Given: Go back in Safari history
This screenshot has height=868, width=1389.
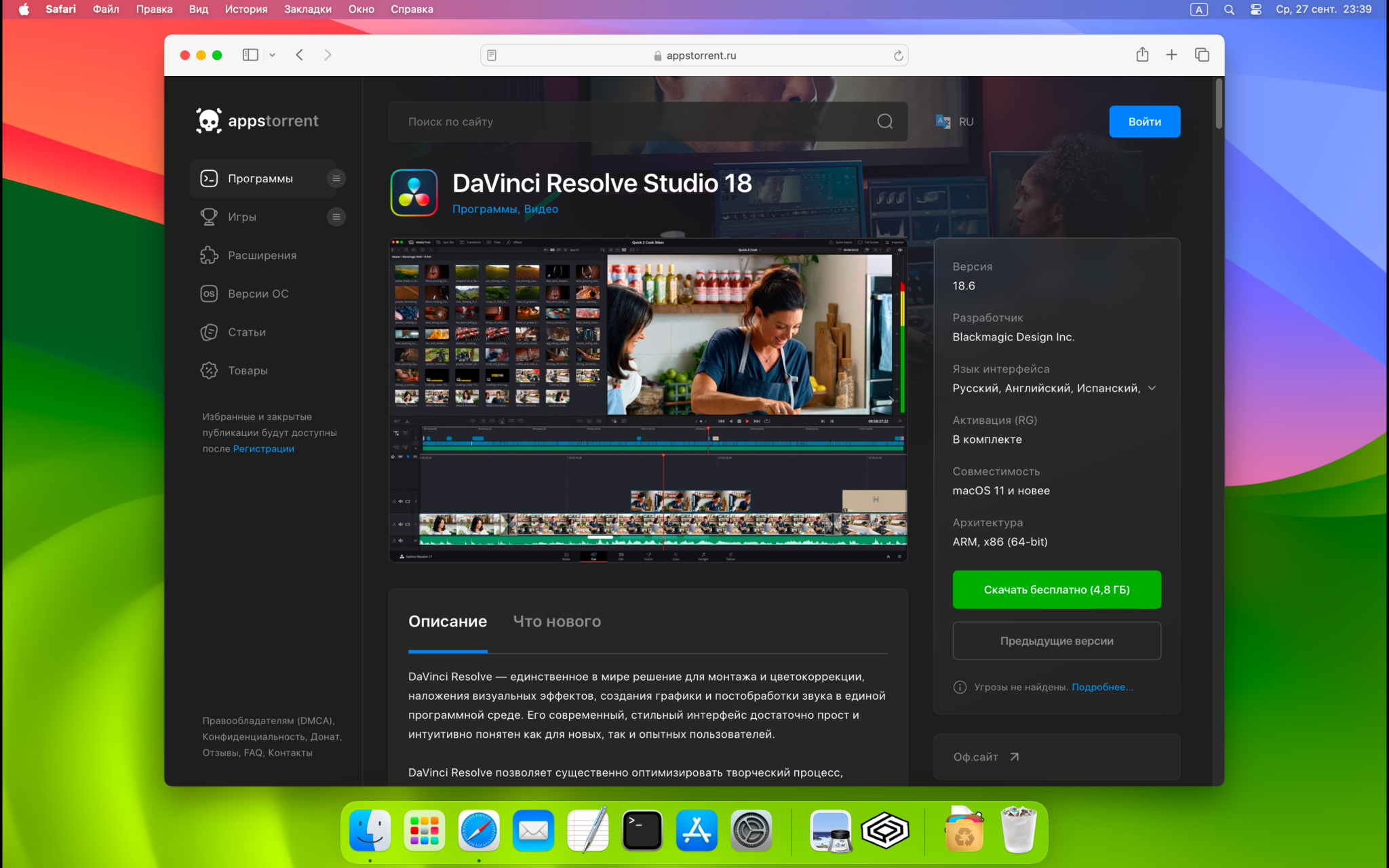Looking at the screenshot, I should pos(299,55).
